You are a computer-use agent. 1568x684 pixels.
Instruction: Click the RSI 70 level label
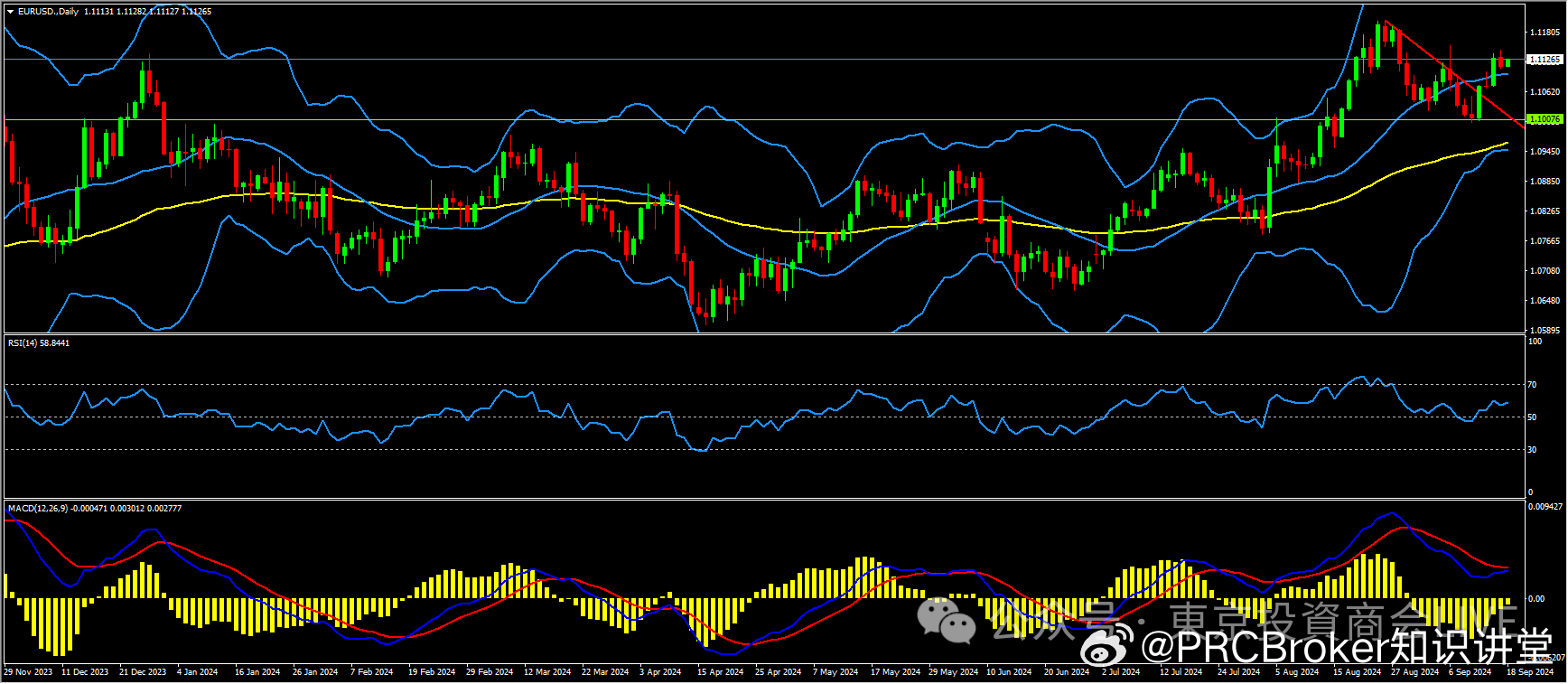[1532, 385]
